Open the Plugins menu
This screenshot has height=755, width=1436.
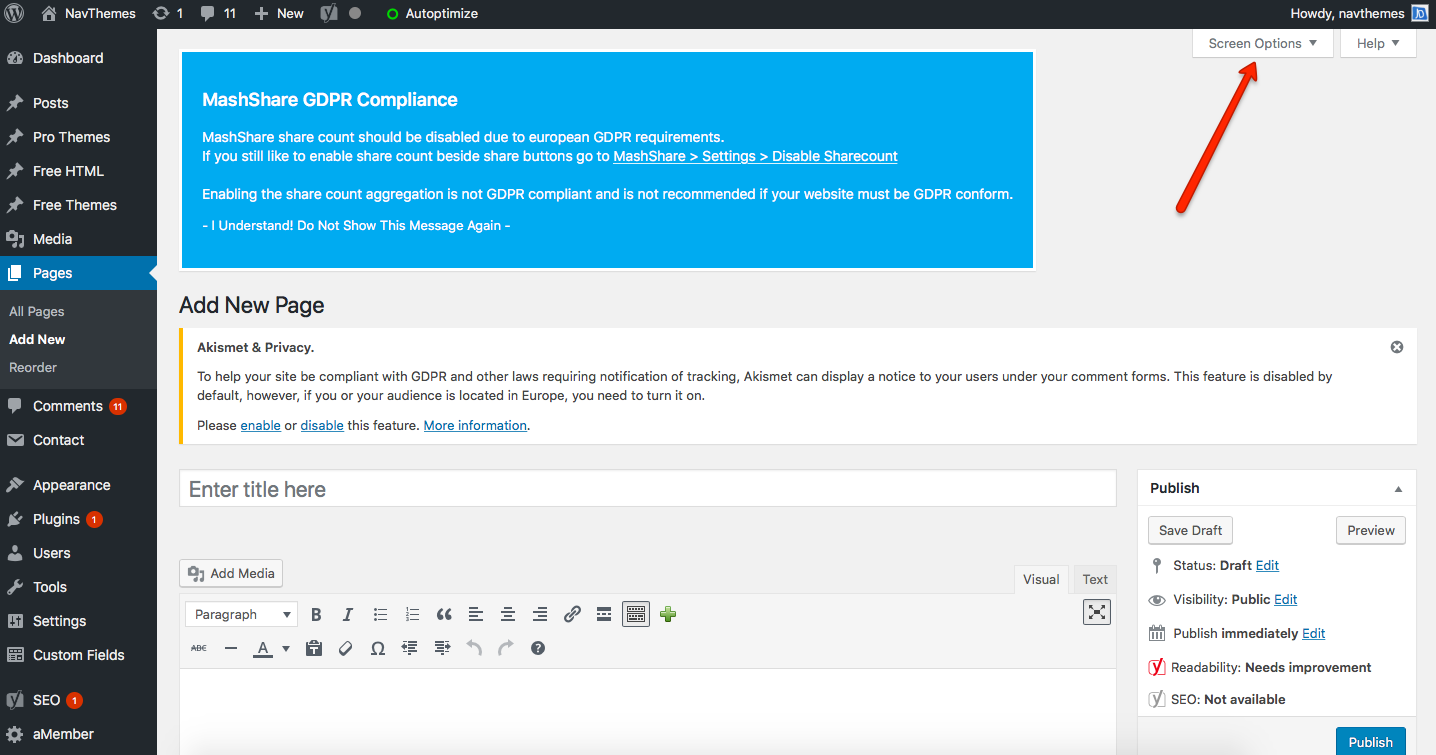[78, 519]
